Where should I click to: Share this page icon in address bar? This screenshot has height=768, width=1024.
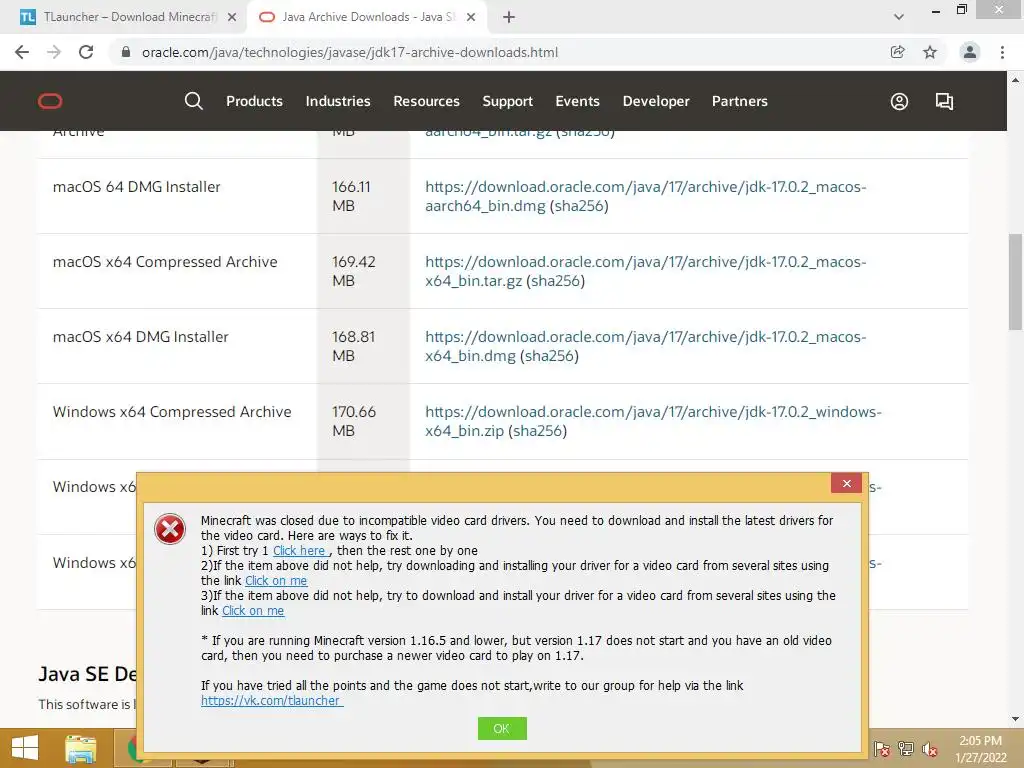tap(898, 52)
